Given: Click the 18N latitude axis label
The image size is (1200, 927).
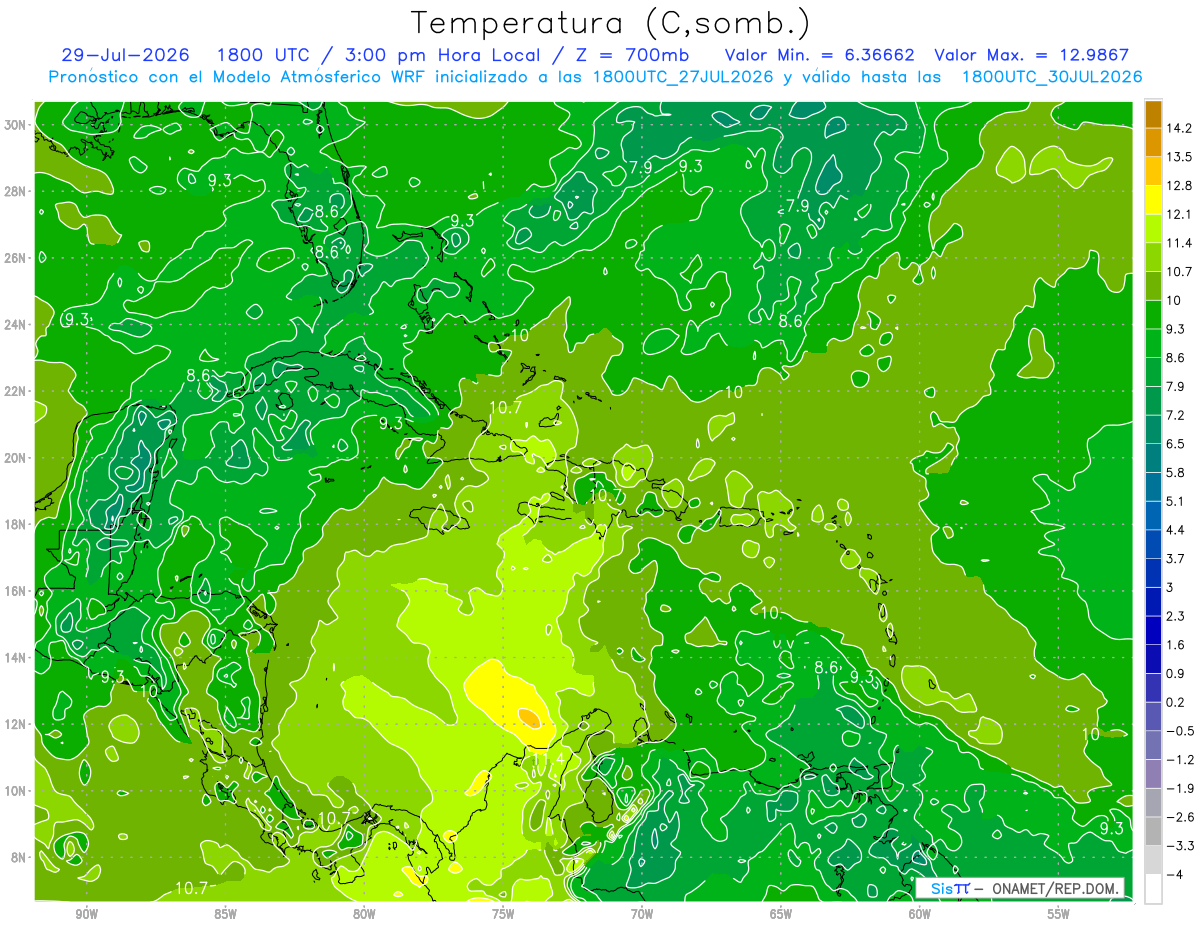Looking at the screenshot, I should (15, 524).
